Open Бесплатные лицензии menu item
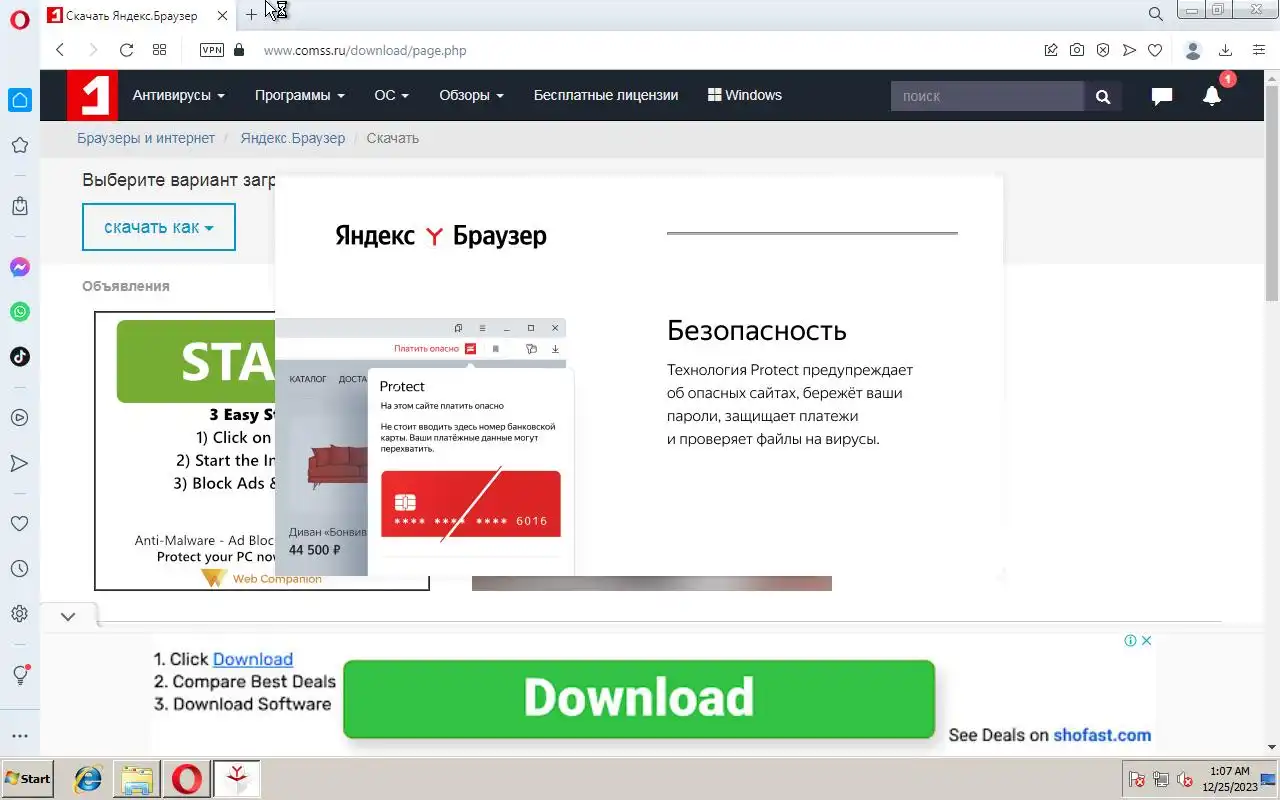 [x=606, y=96]
